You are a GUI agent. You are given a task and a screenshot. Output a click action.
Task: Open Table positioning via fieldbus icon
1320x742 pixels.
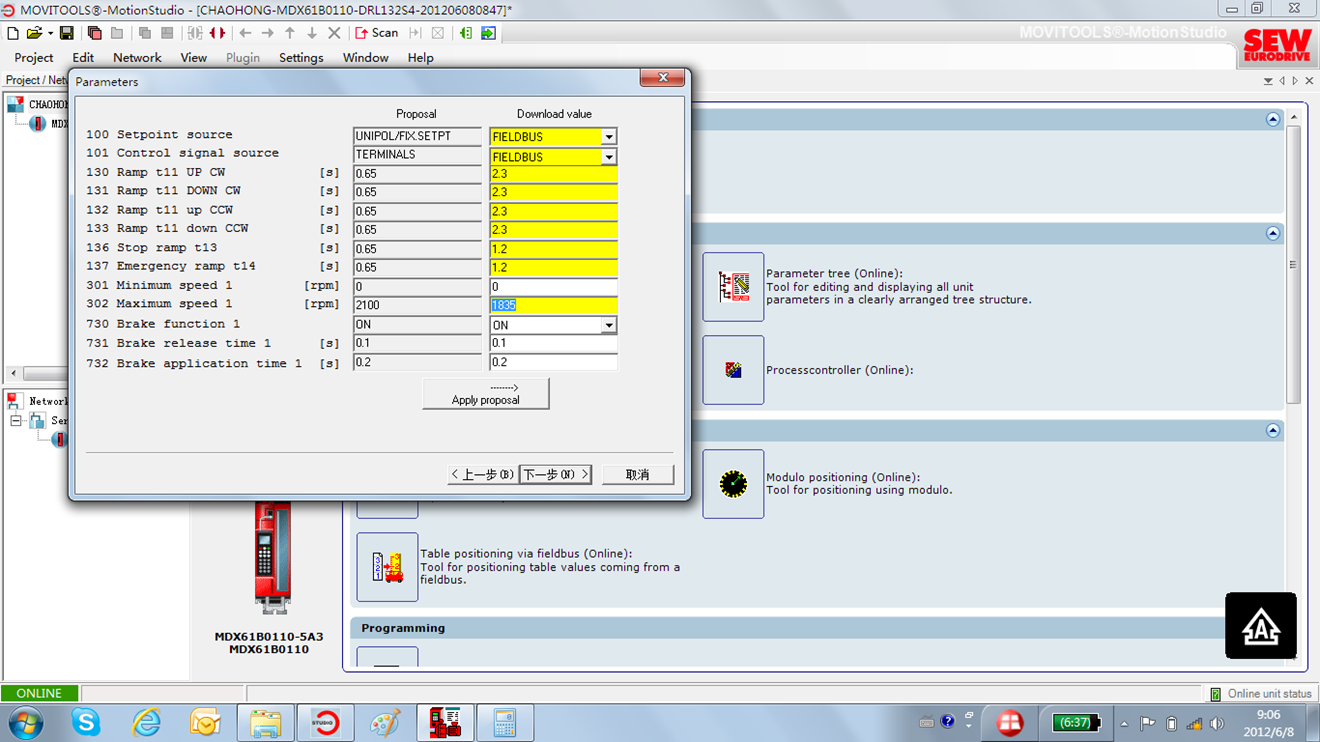coord(387,567)
